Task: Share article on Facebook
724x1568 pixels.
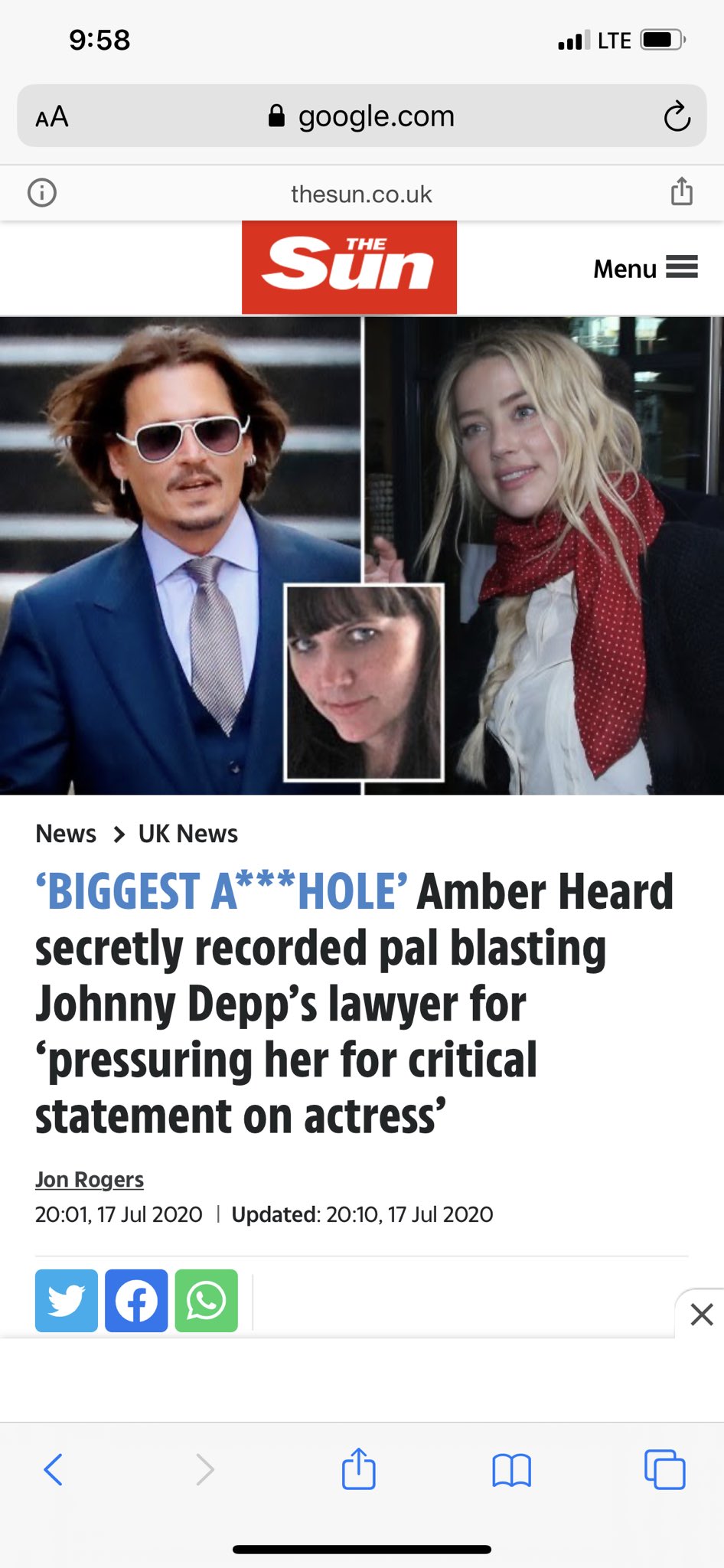Action: (136, 1301)
